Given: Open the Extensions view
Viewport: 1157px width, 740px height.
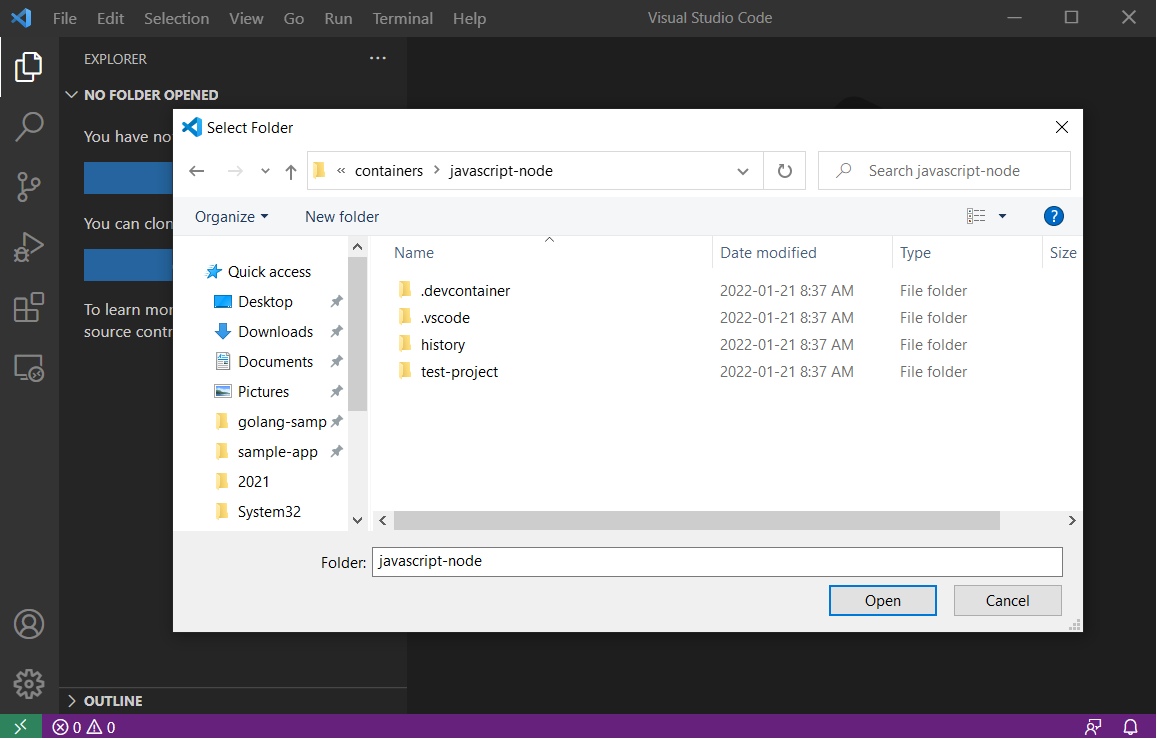Looking at the screenshot, I should point(28,308).
